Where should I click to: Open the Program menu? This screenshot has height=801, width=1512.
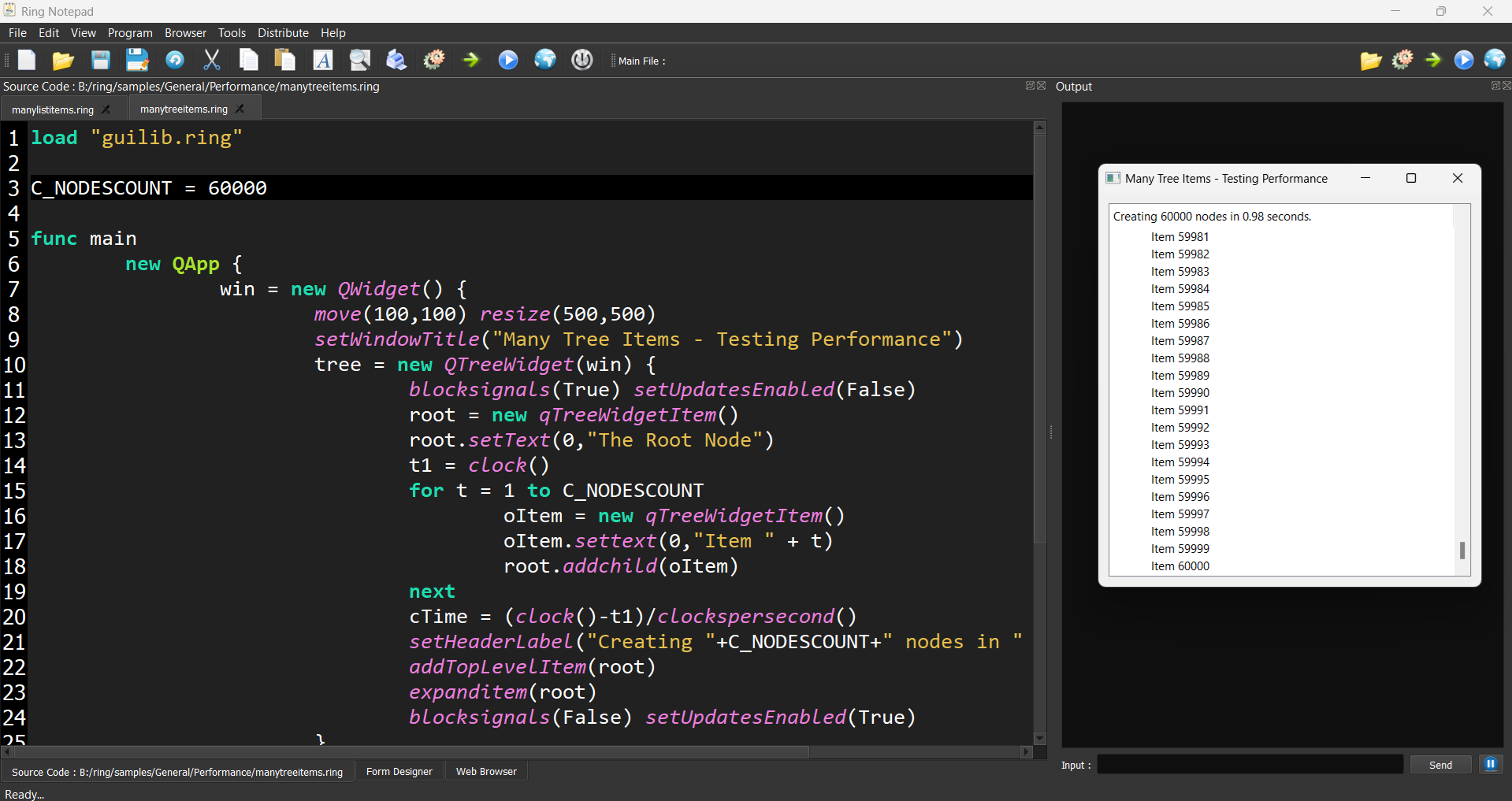coord(130,33)
